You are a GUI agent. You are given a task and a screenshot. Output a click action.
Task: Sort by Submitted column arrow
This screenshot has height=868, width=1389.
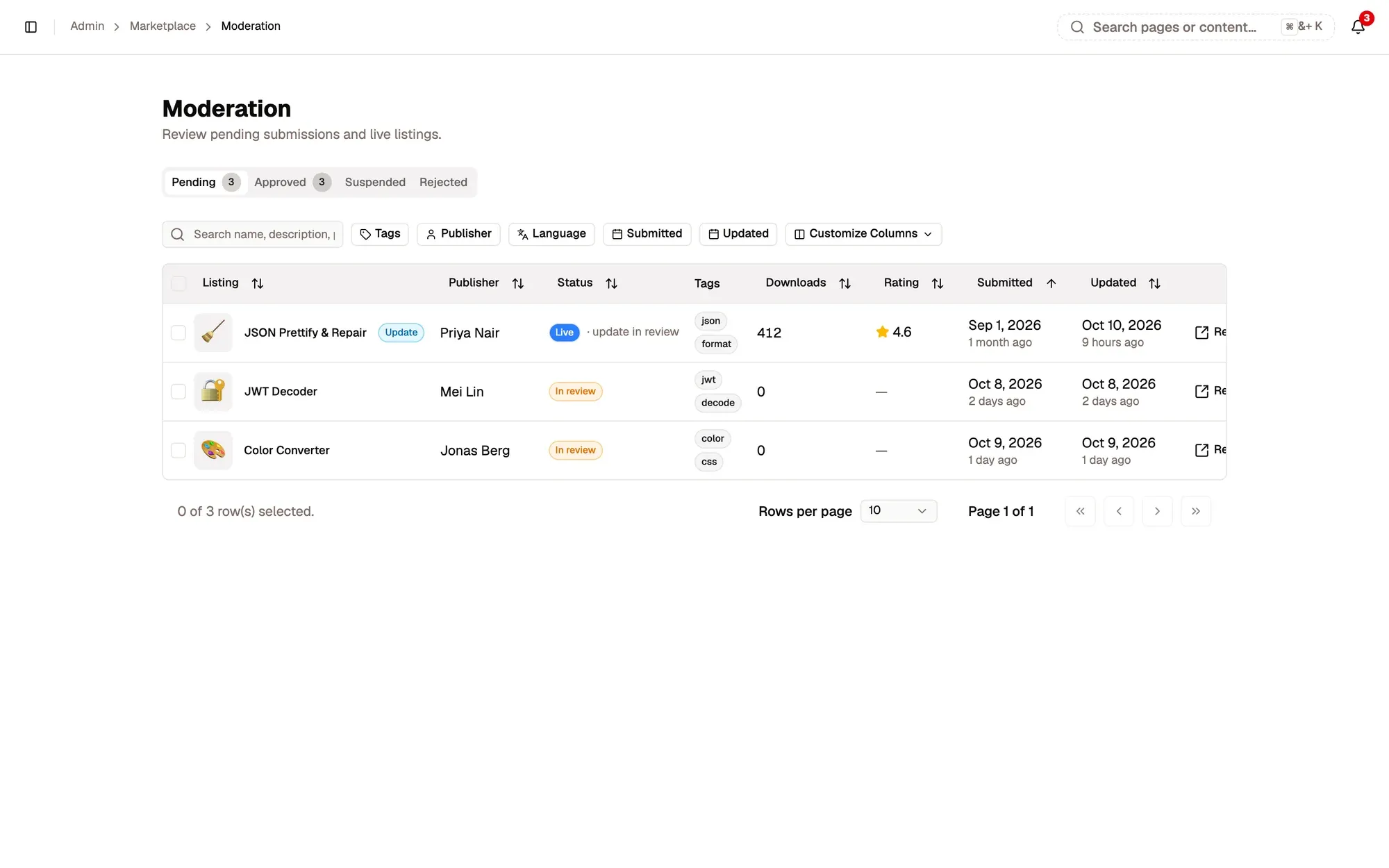click(1051, 283)
